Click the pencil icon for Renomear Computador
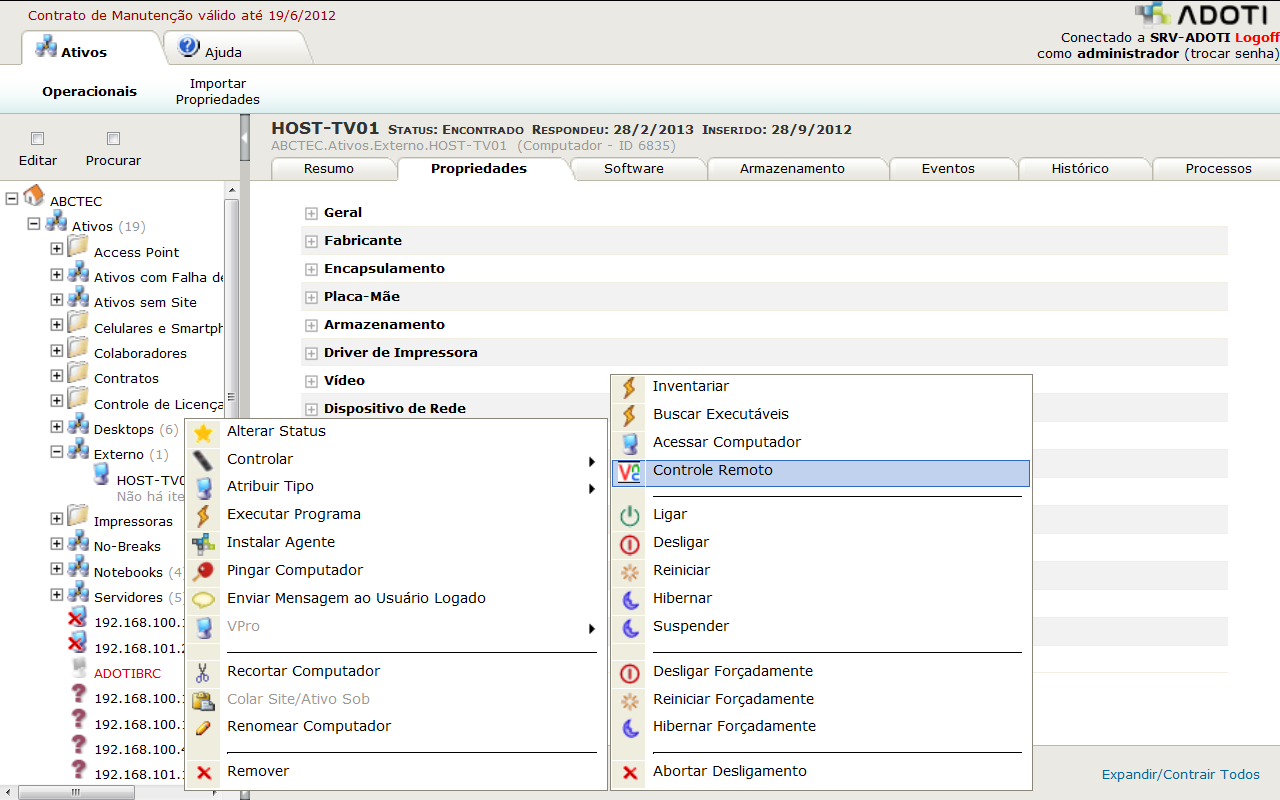1280x800 pixels. click(204, 728)
